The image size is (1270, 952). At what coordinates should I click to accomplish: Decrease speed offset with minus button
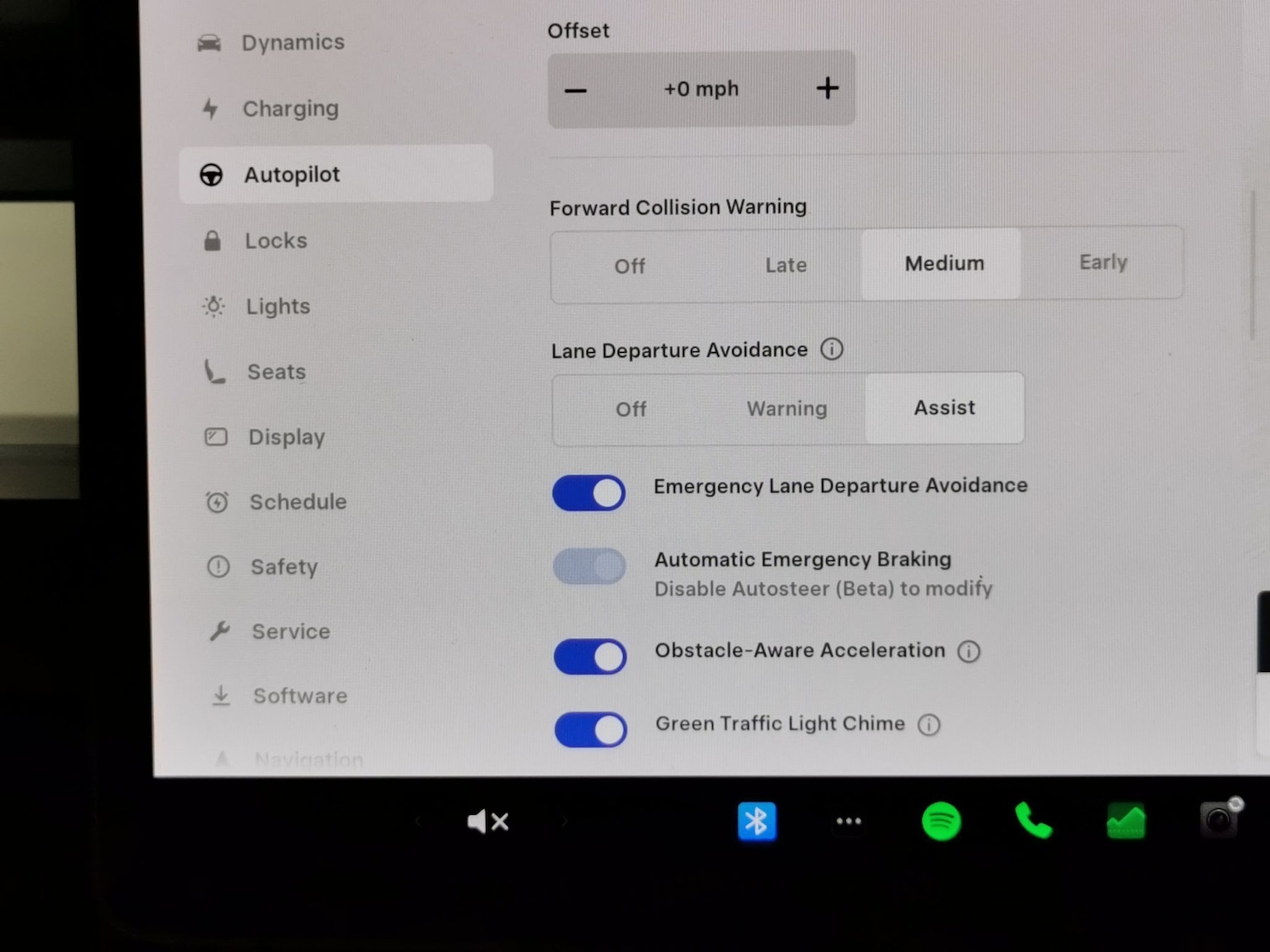[x=576, y=90]
